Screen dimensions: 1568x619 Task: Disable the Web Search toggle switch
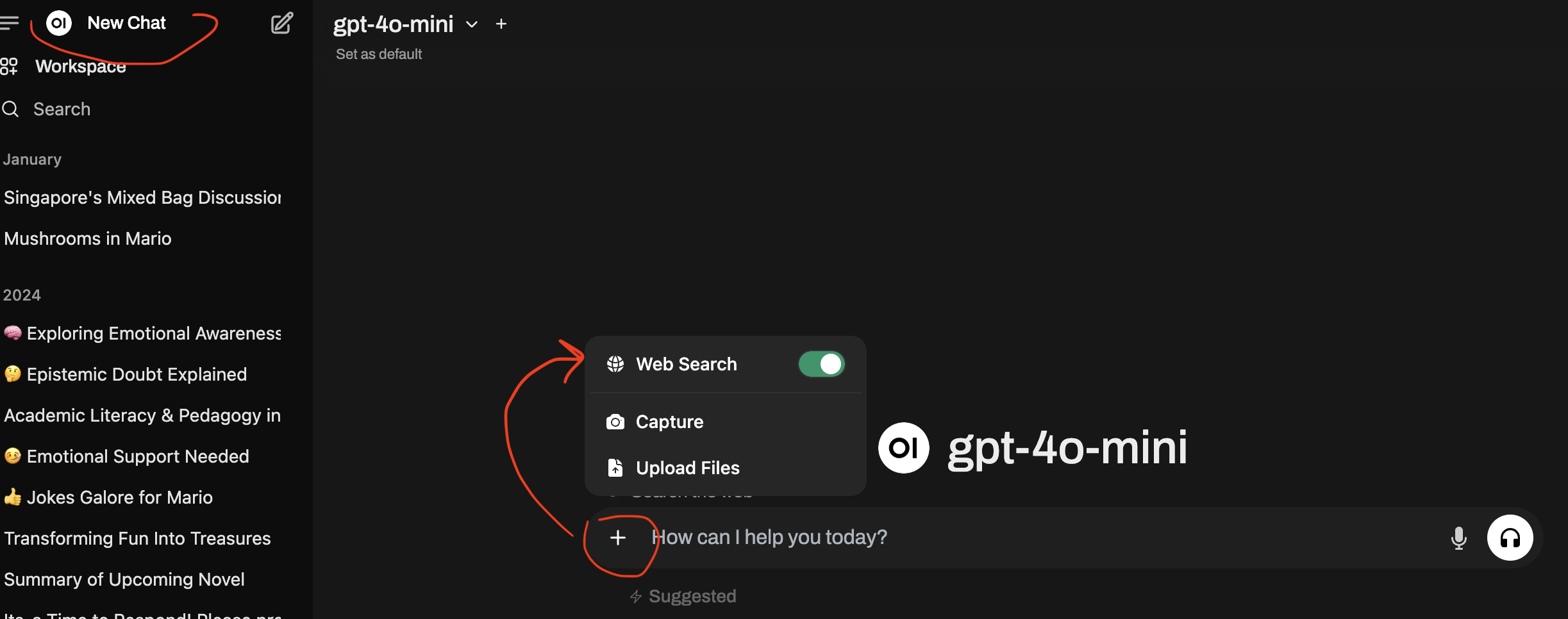[821, 364]
